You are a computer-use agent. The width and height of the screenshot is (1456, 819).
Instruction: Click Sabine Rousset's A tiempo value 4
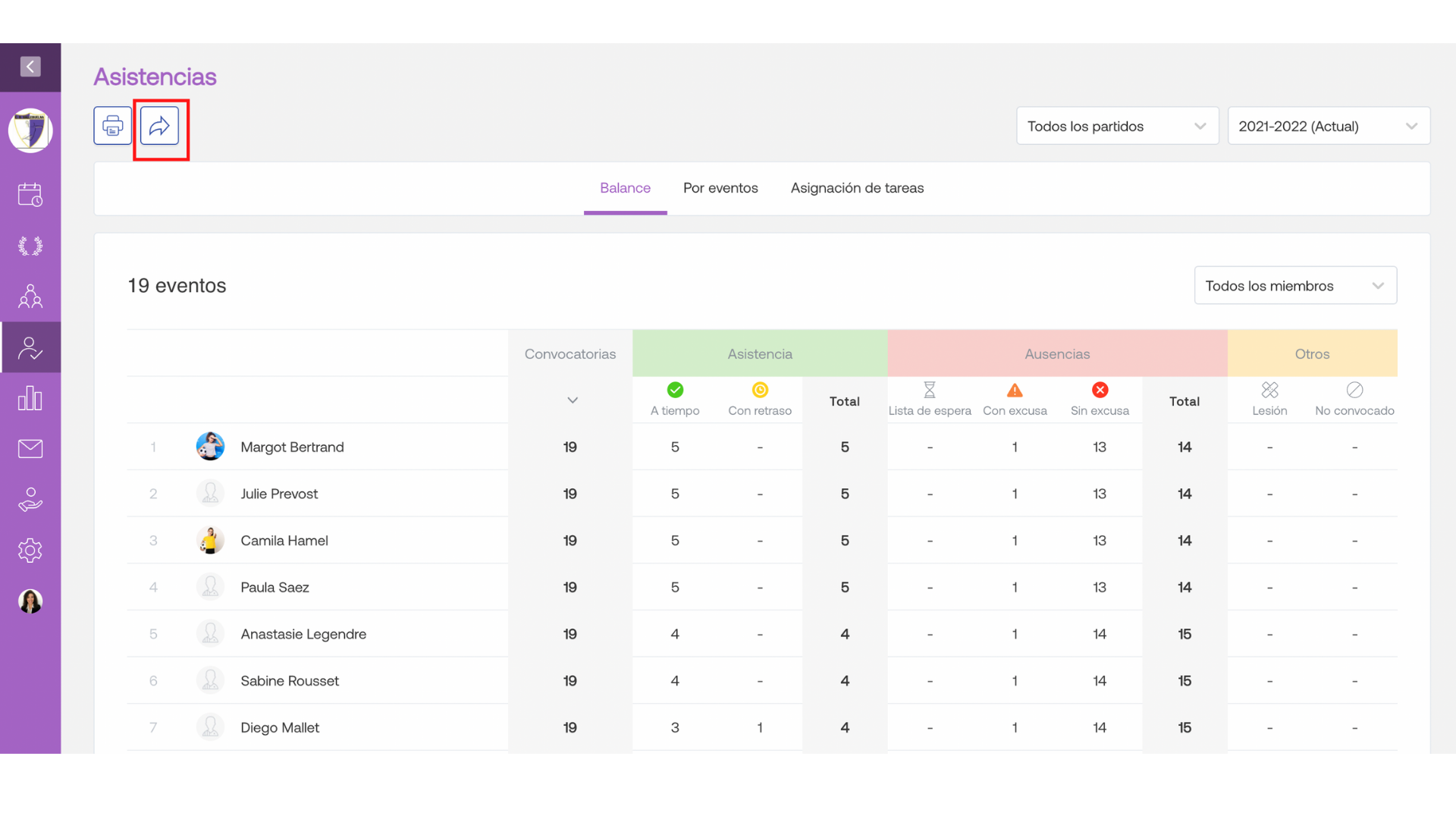[675, 681]
